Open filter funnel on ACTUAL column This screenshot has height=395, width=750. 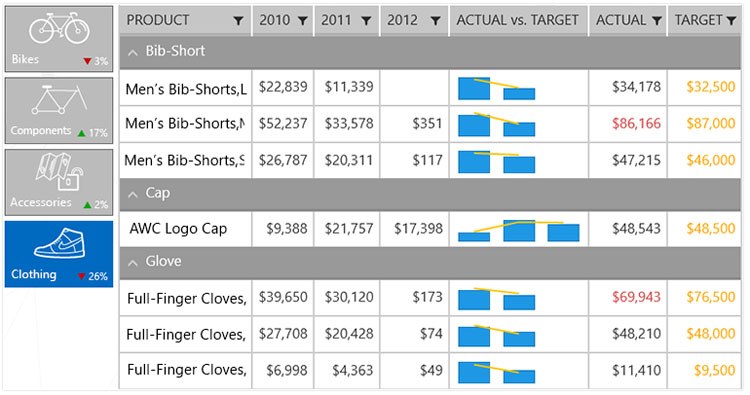(657, 21)
